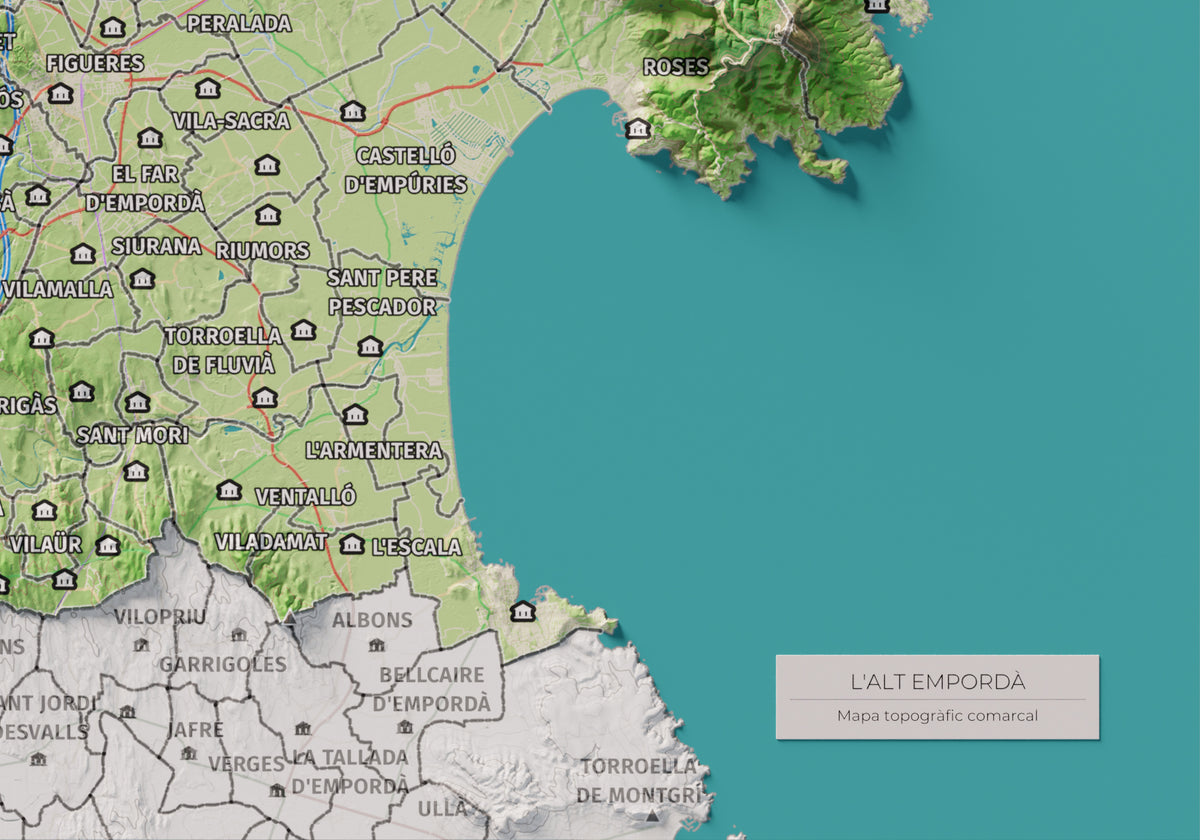Click the GARRIGOLES label

[x=223, y=664]
